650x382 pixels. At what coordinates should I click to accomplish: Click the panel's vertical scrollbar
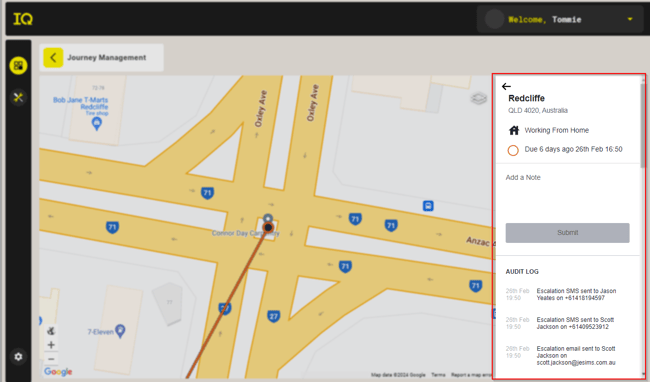643,124
